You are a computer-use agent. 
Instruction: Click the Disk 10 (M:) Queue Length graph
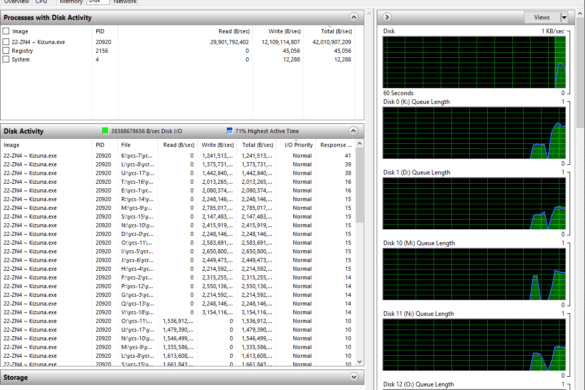pos(474,274)
